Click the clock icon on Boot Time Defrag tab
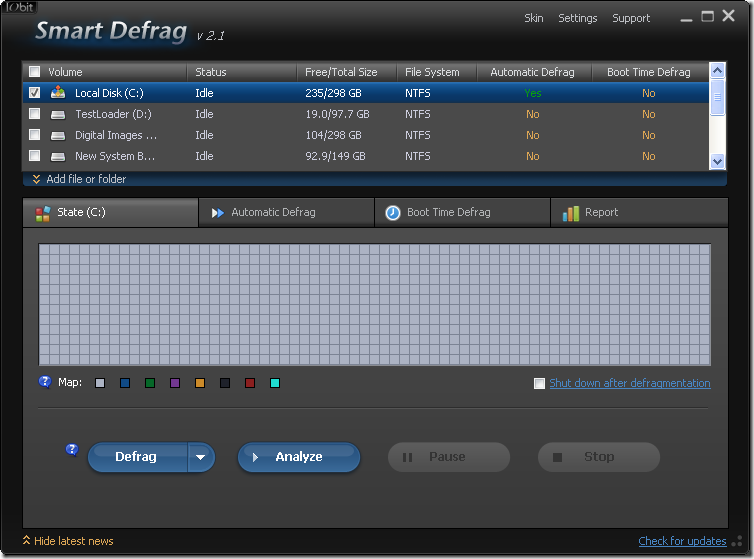Screen dimensions: 754x559 393,213
